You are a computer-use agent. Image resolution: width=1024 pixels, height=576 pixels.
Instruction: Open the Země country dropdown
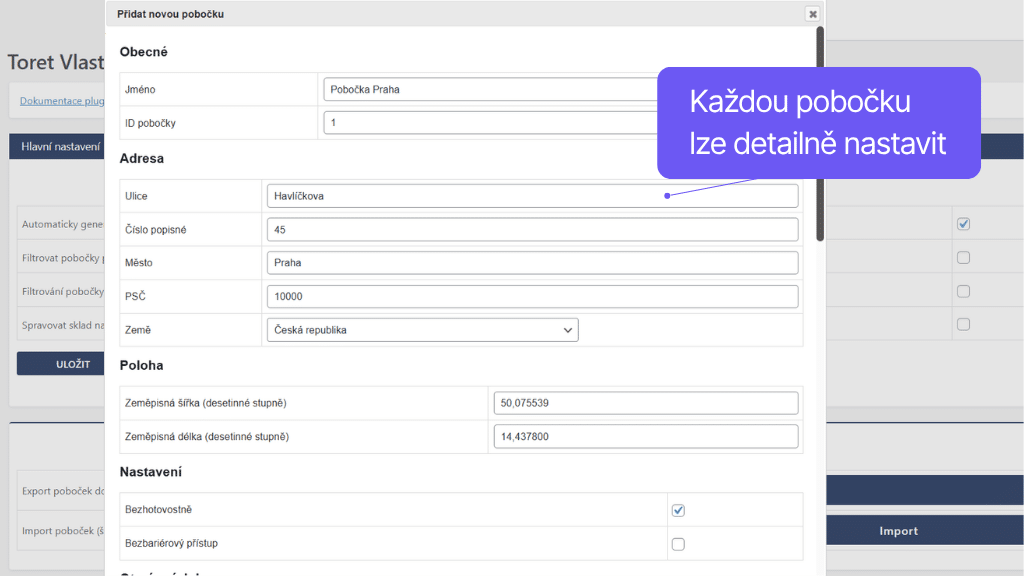[421, 329]
